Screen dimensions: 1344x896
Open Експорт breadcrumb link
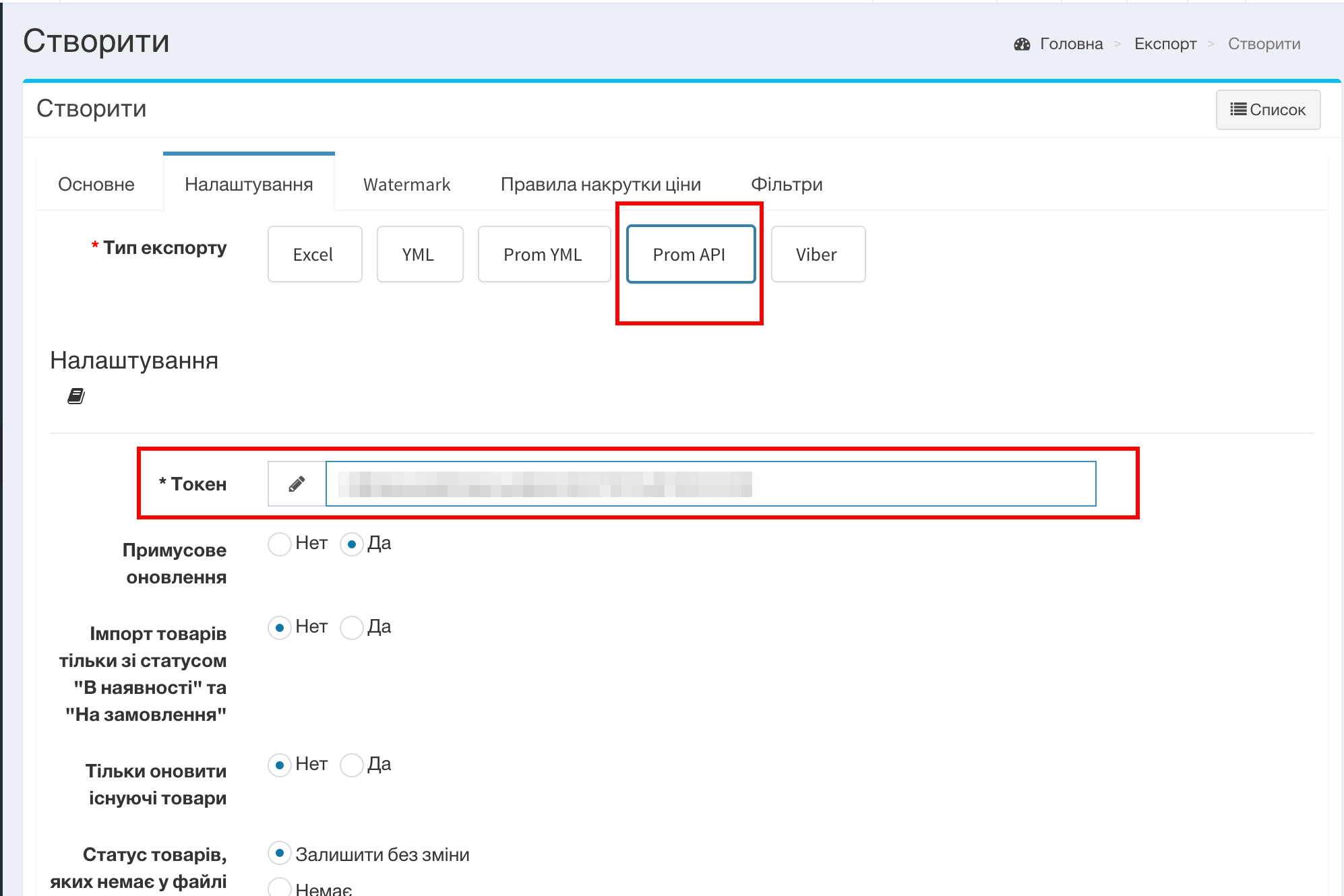click(x=1165, y=44)
